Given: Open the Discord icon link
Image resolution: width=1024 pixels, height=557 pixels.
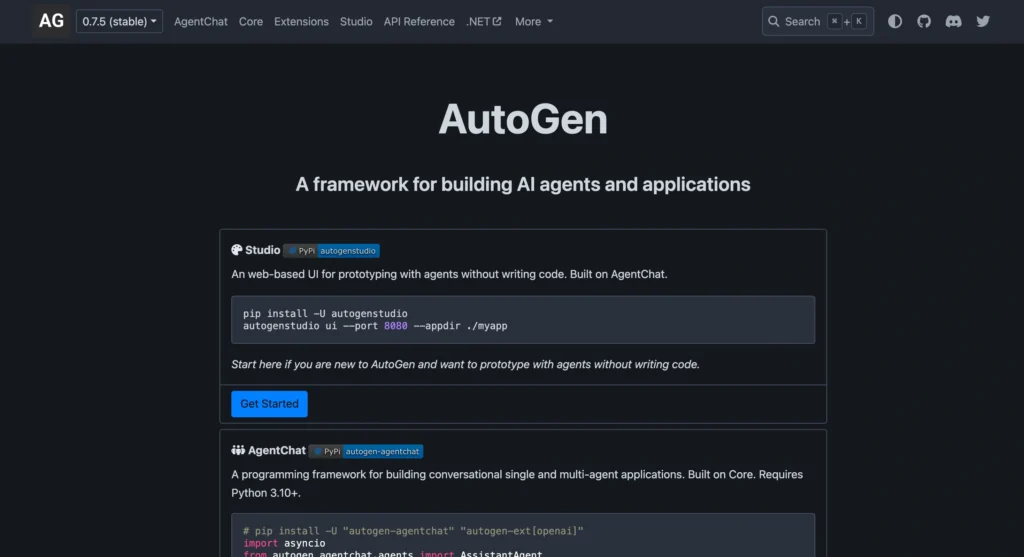Looking at the screenshot, I should click(x=953, y=22).
